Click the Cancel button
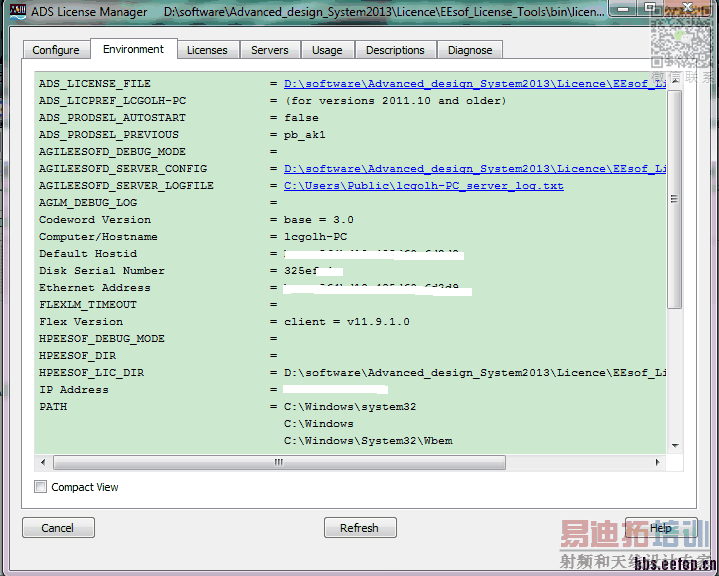This screenshot has height=576, width=719. (58, 528)
